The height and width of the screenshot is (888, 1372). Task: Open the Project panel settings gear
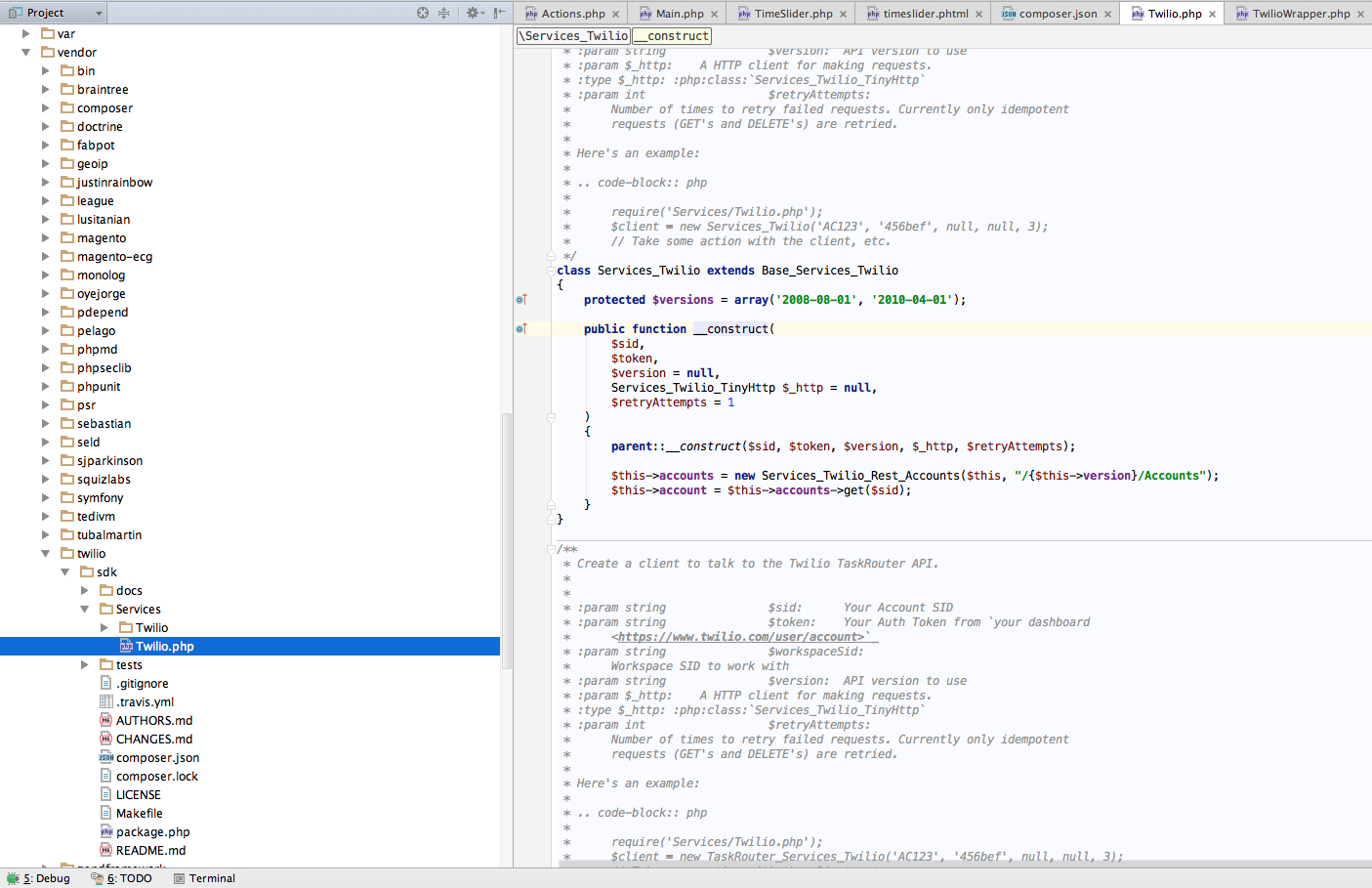point(474,13)
